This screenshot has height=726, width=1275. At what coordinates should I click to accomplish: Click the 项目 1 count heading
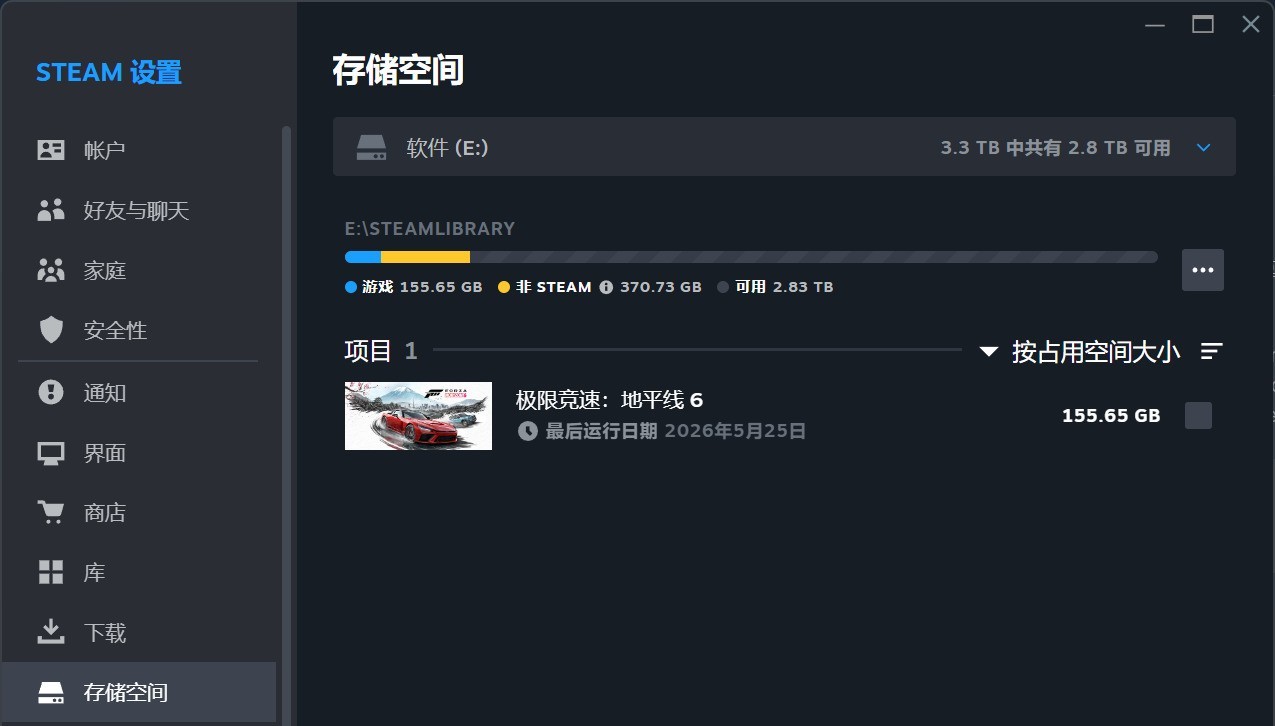pyautogui.click(x=381, y=351)
